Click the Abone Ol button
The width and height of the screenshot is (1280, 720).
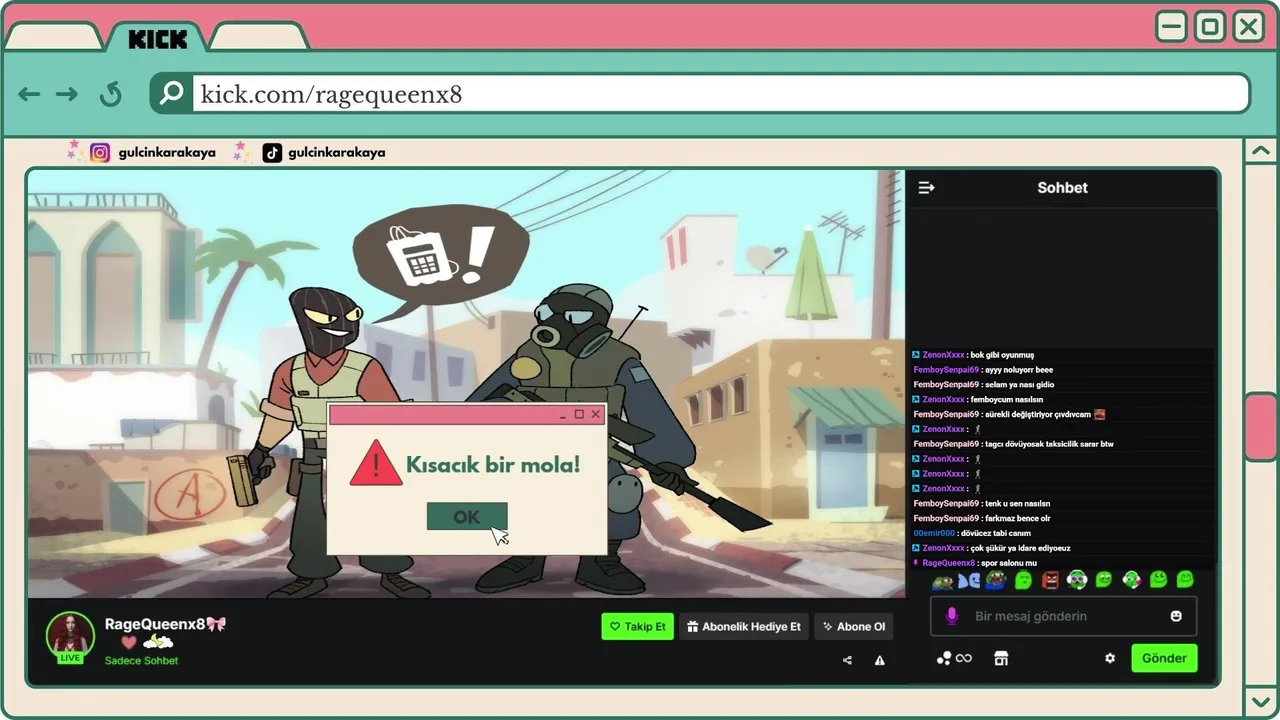pyautogui.click(x=854, y=627)
